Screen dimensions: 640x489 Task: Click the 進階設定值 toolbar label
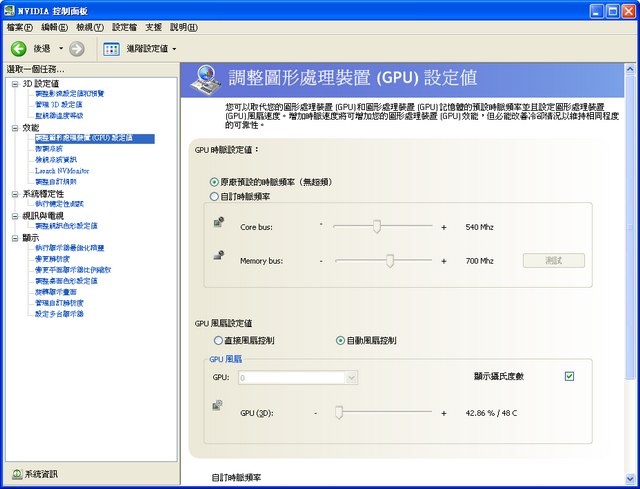147,49
